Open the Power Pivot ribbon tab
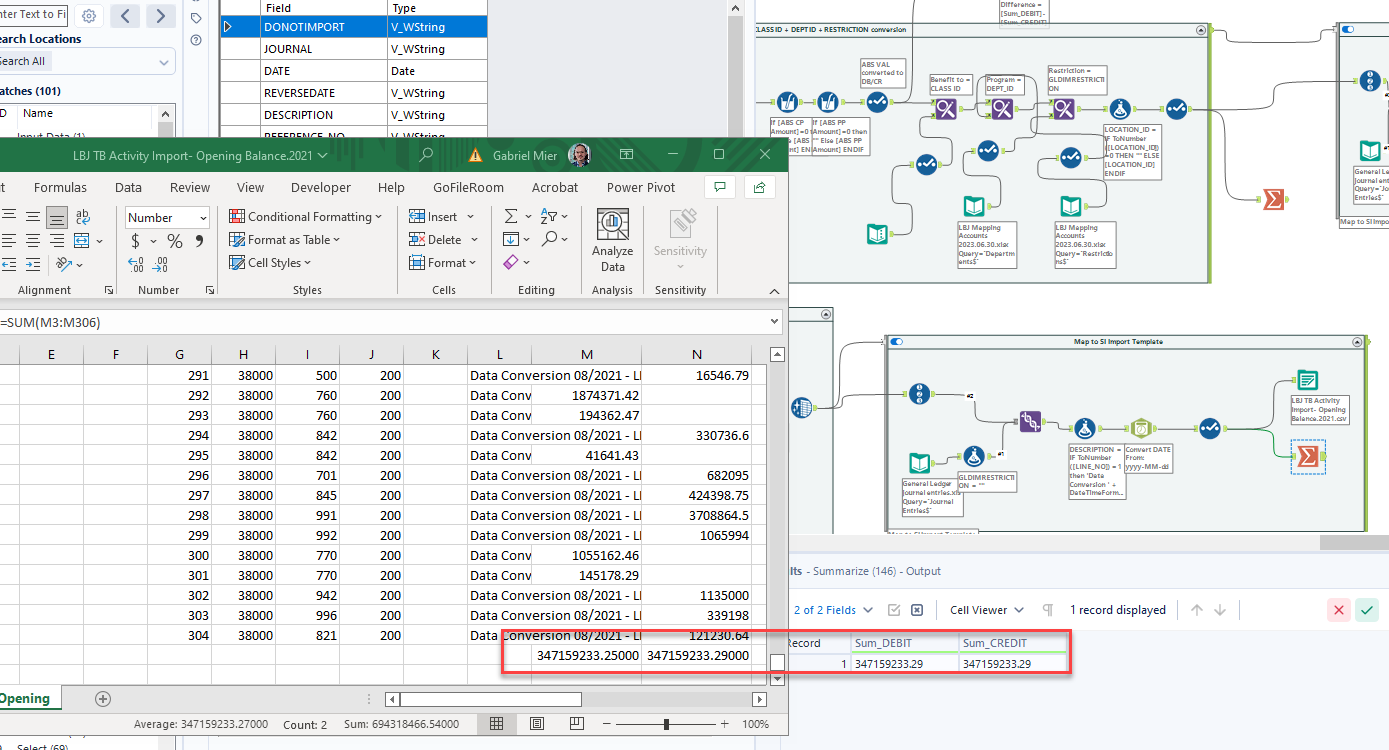1389x750 pixels. click(x=640, y=187)
